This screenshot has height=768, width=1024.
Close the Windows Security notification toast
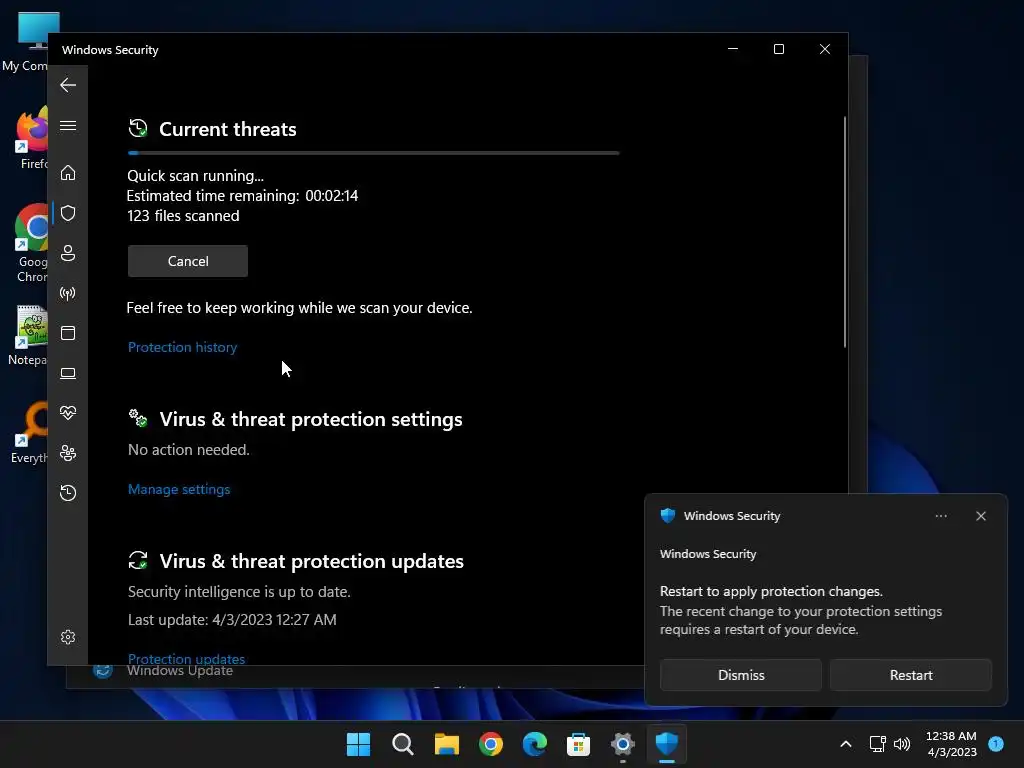click(981, 516)
